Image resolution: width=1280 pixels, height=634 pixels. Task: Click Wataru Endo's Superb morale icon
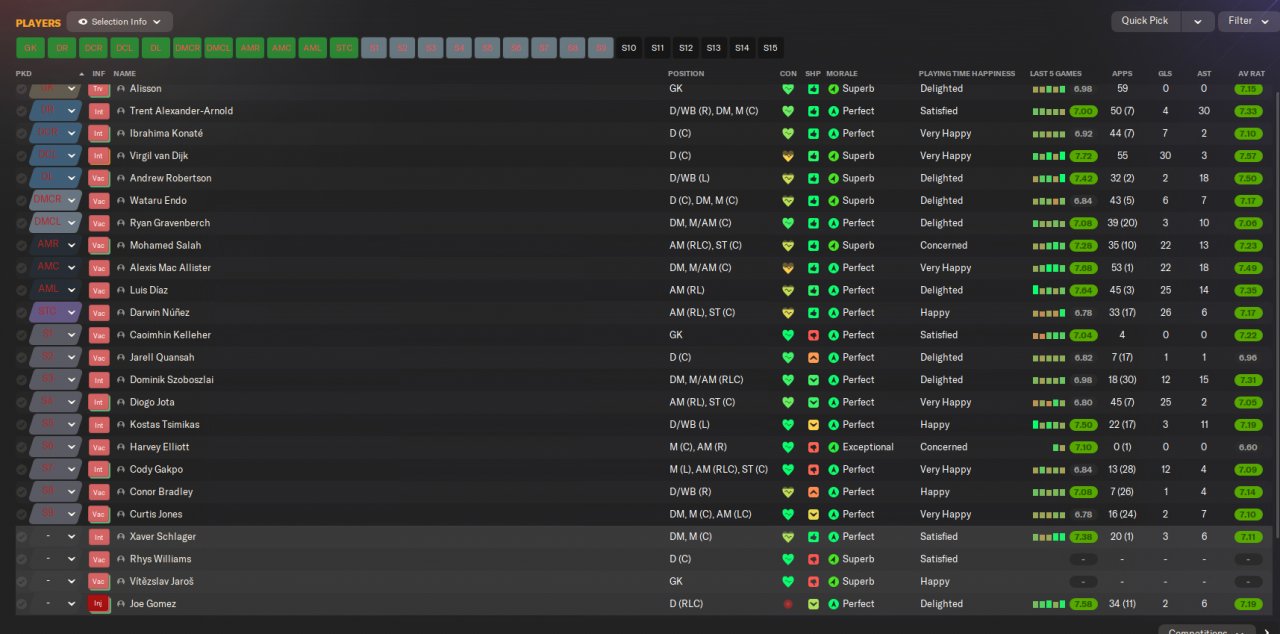[833, 201]
